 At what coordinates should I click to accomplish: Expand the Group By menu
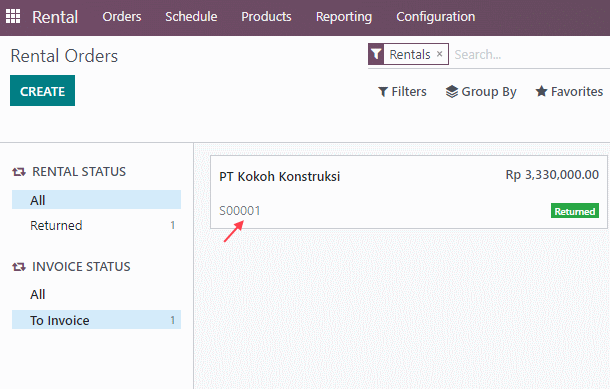[481, 91]
